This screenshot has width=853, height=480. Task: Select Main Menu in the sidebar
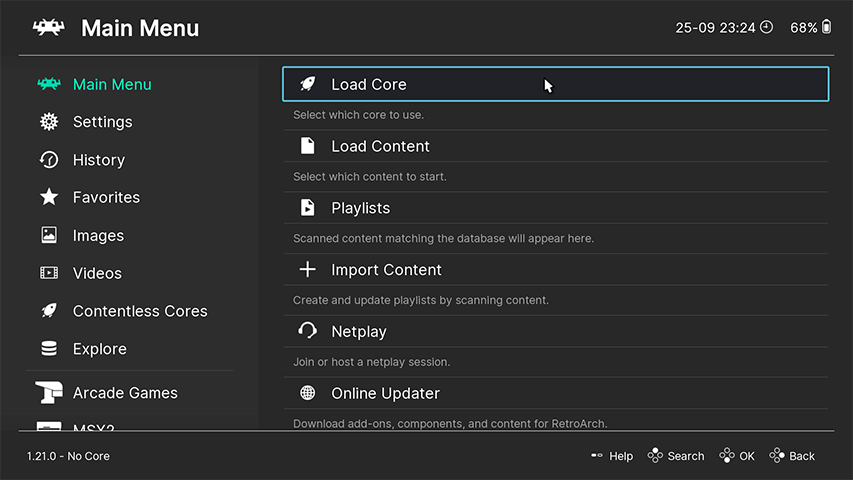pyautogui.click(x=112, y=85)
